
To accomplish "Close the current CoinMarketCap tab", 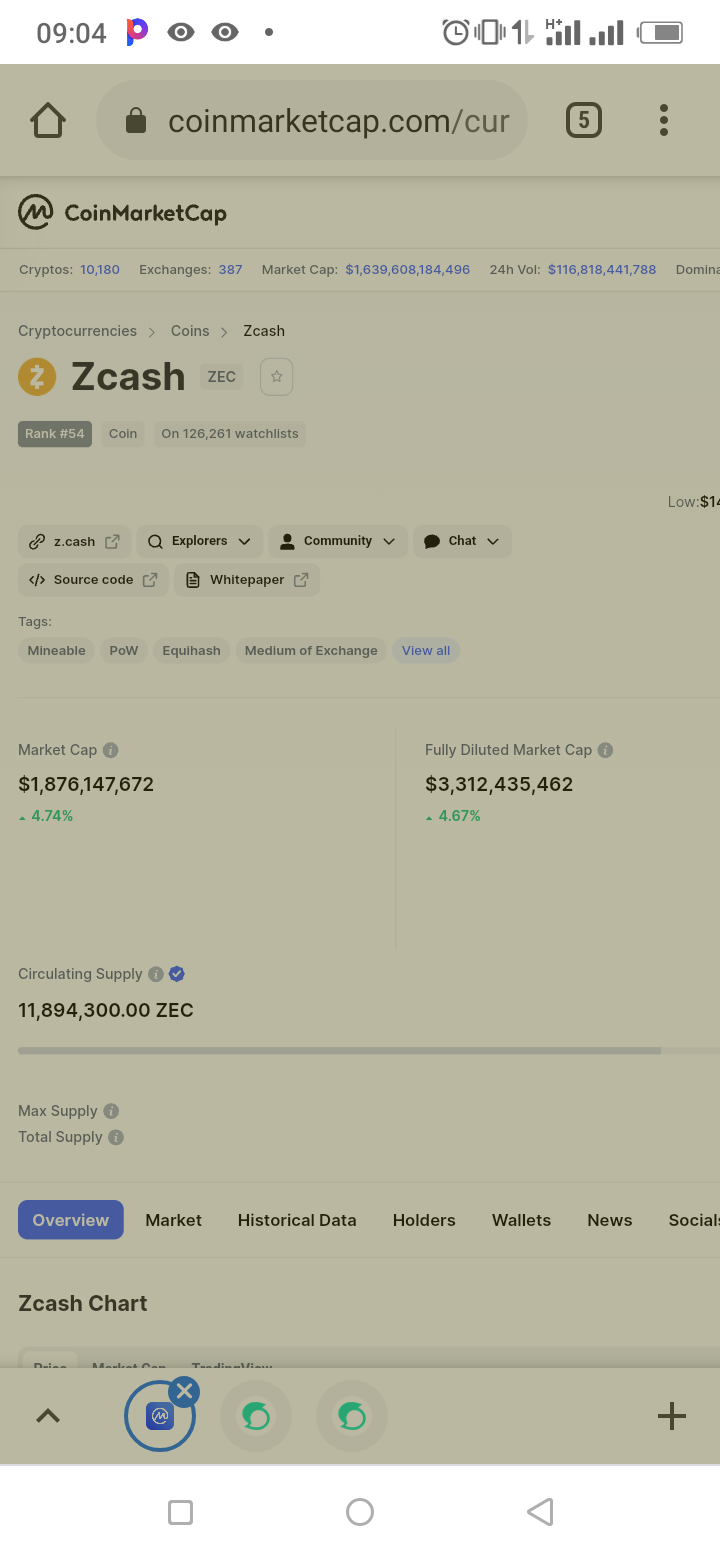I will coord(184,1391).
